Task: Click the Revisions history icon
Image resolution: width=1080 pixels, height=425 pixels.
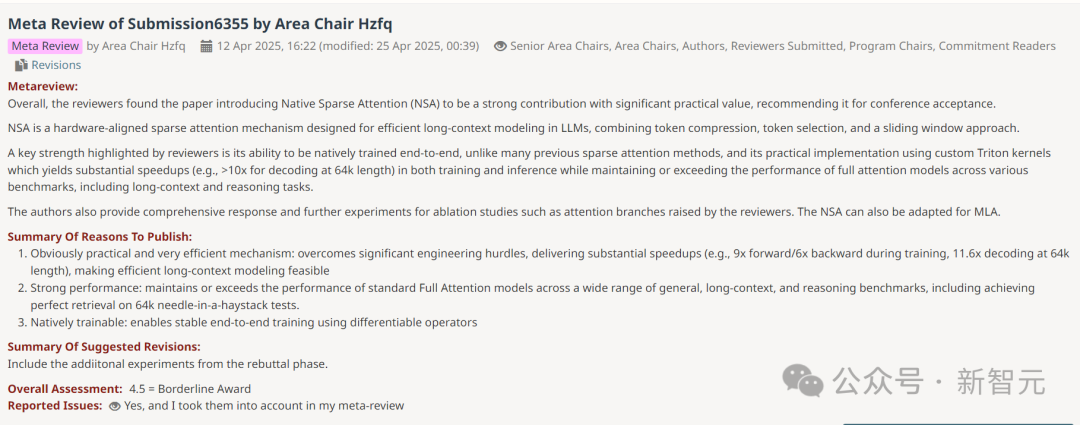Action: tap(21, 65)
